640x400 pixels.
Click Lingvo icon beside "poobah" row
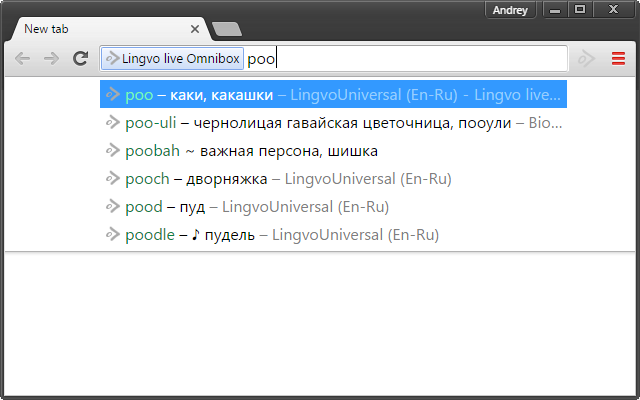pos(113,151)
